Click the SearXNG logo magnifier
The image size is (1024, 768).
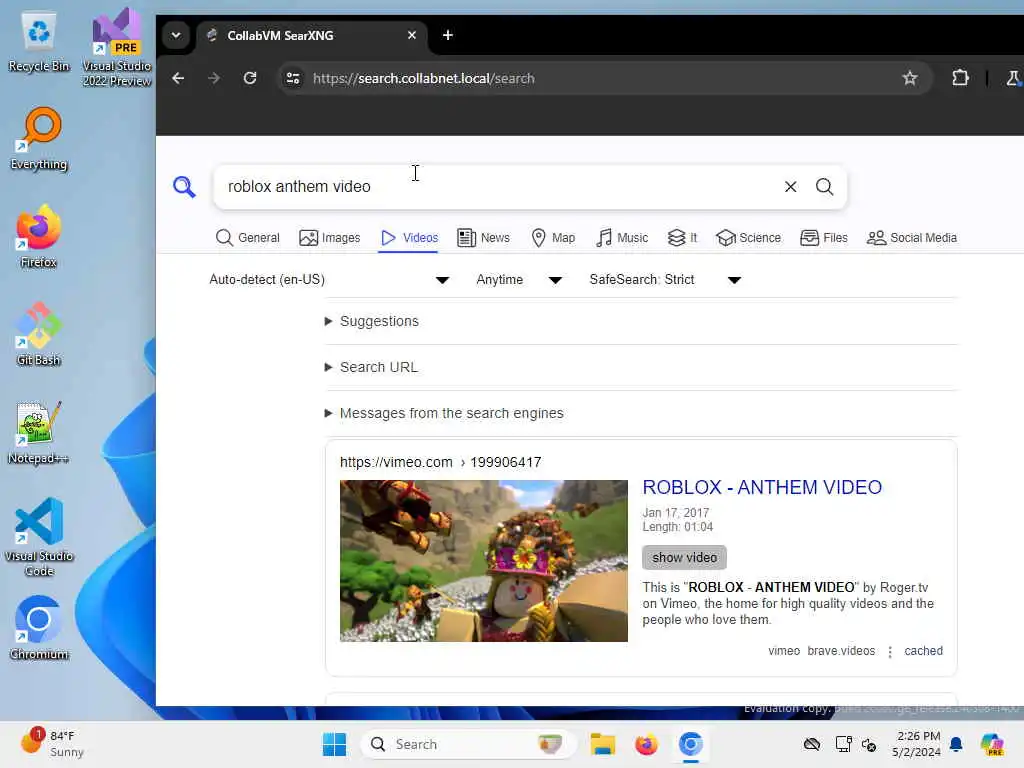184,187
